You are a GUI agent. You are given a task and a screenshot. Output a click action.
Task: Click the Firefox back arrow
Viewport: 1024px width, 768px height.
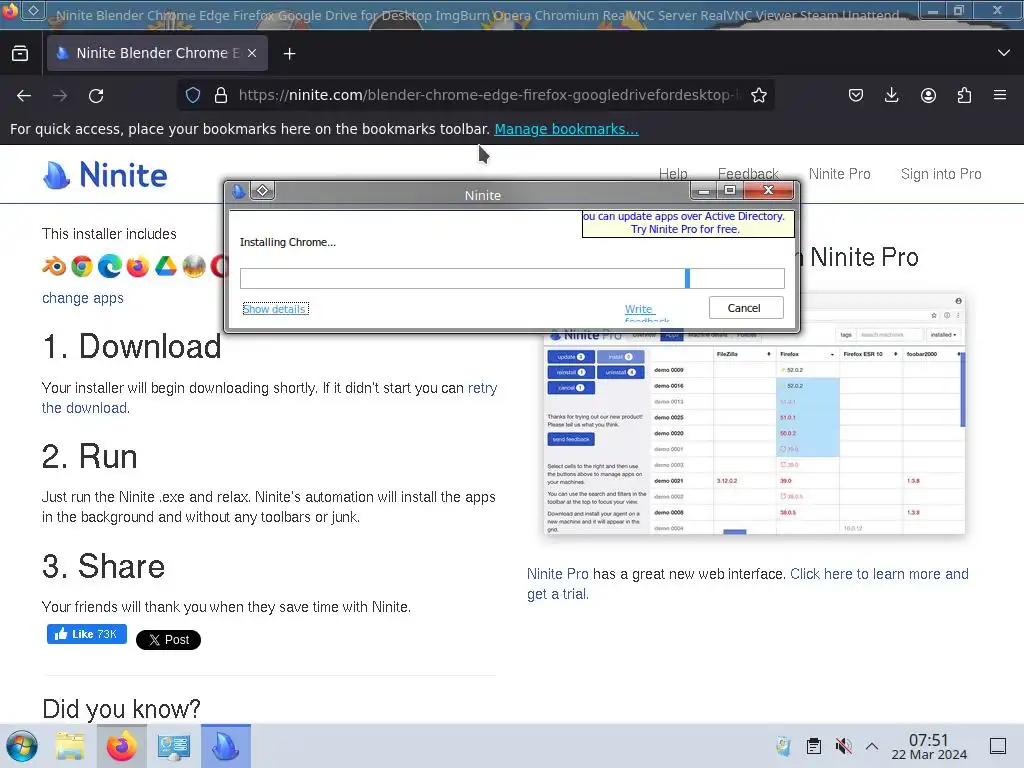click(x=24, y=96)
